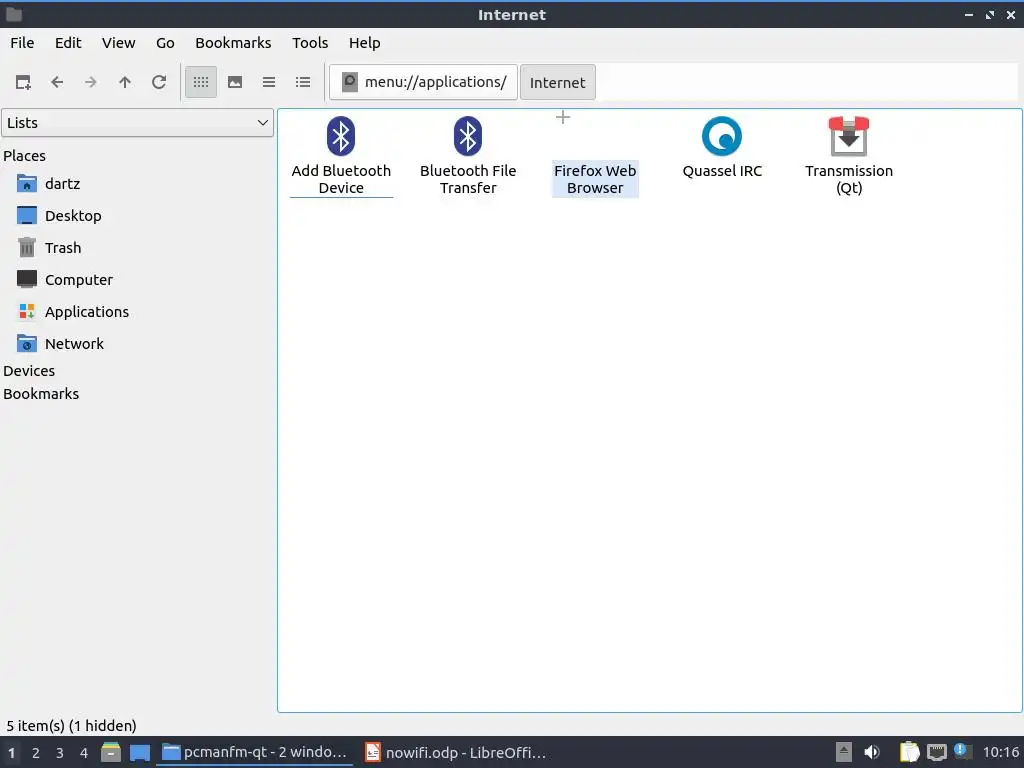Click the Devices section header

[x=29, y=371]
